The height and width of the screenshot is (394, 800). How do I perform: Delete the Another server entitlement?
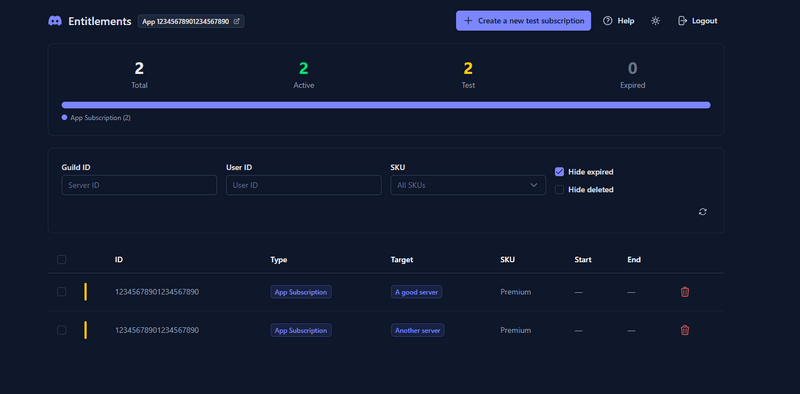point(685,330)
